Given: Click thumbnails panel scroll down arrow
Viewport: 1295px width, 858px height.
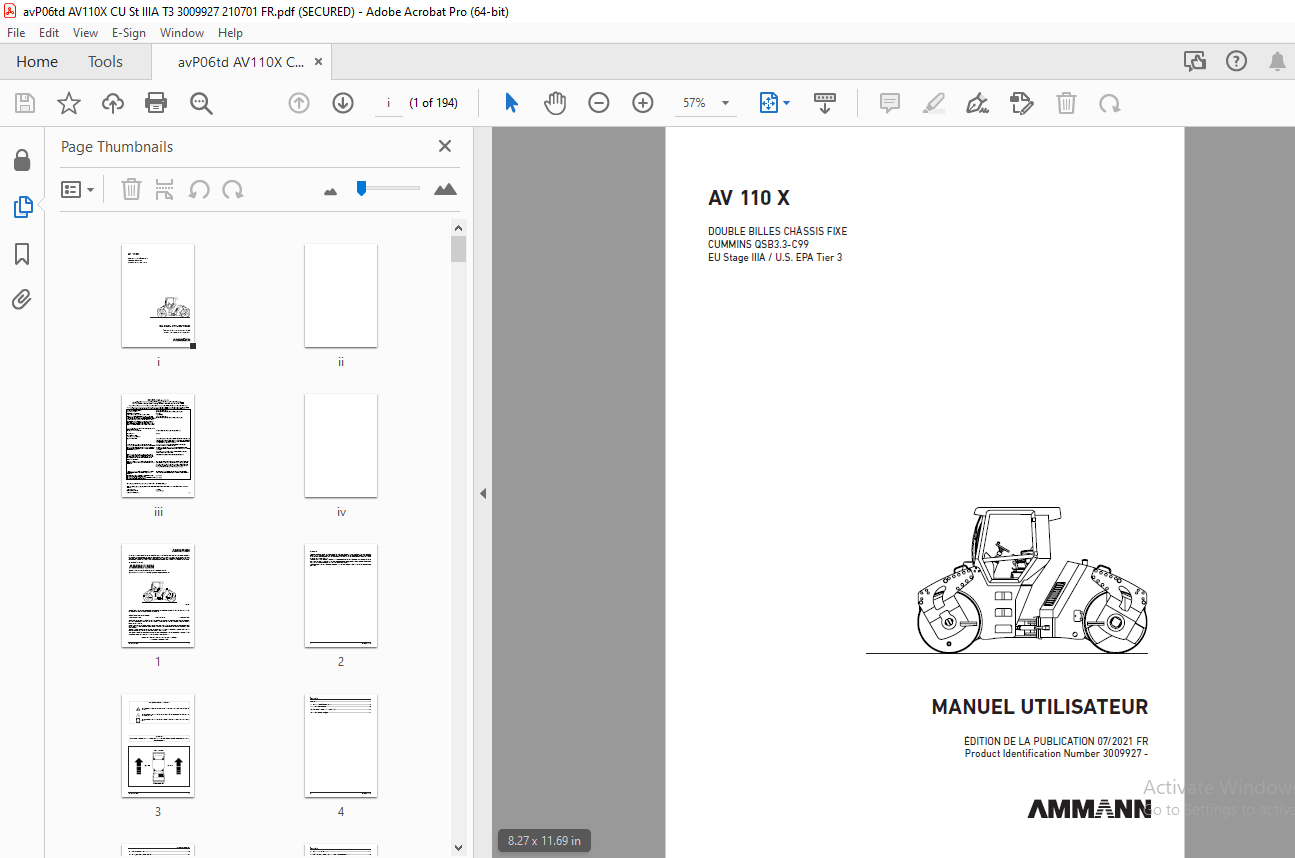Looking at the screenshot, I should tap(459, 848).
